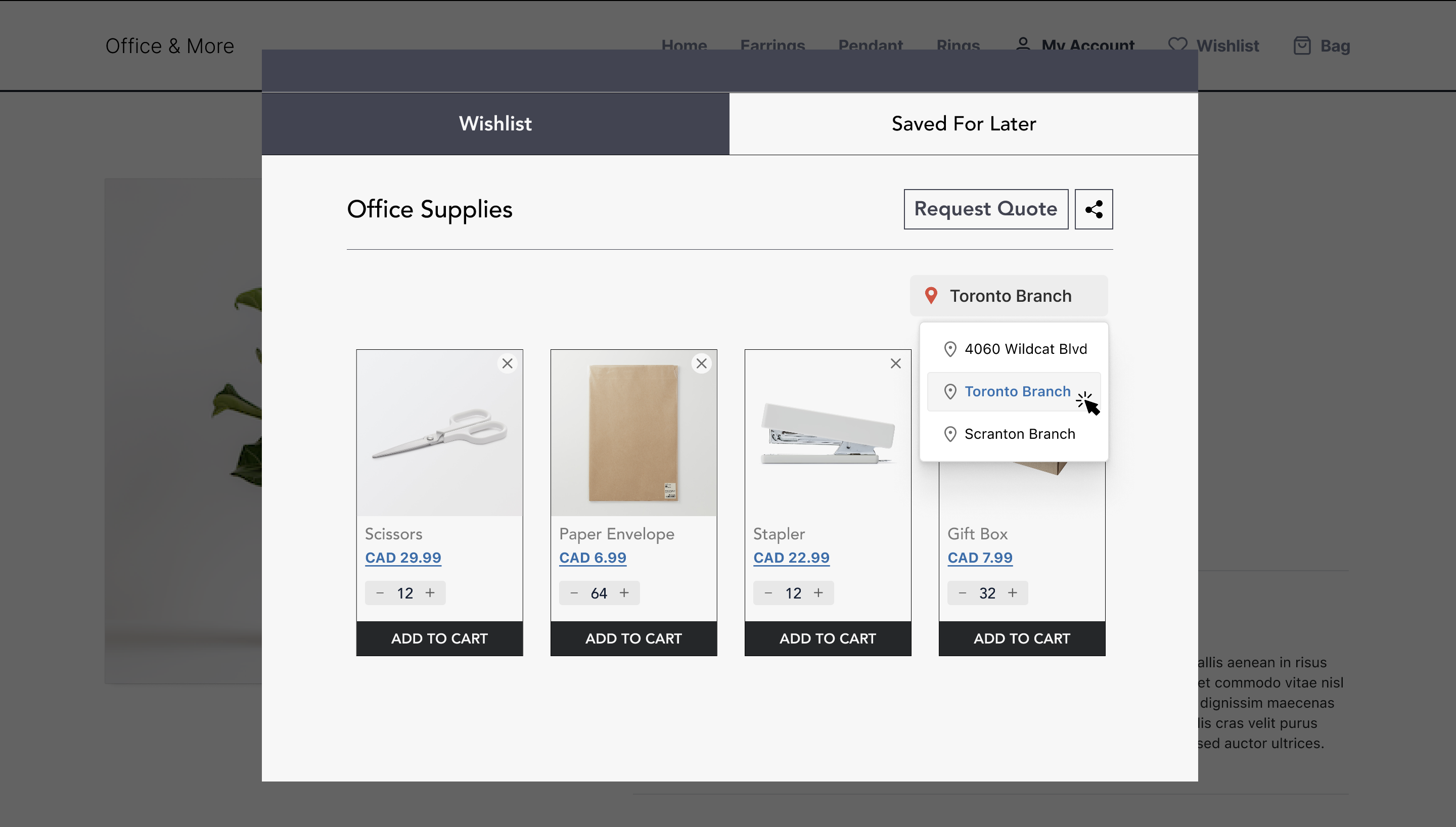Add the Stapler to cart
Screen dimensions: 1456x827
click(827, 638)
